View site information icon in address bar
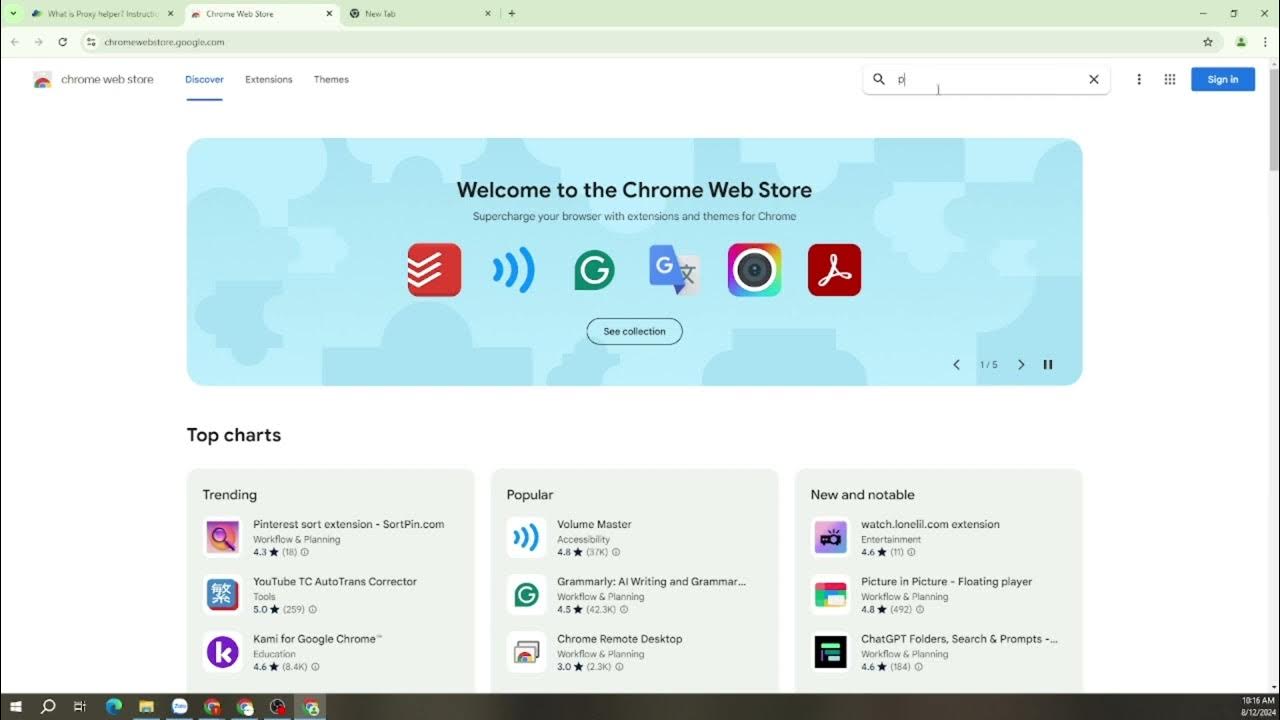Viewport: 1280px width, 720px height. pos(91,42)
